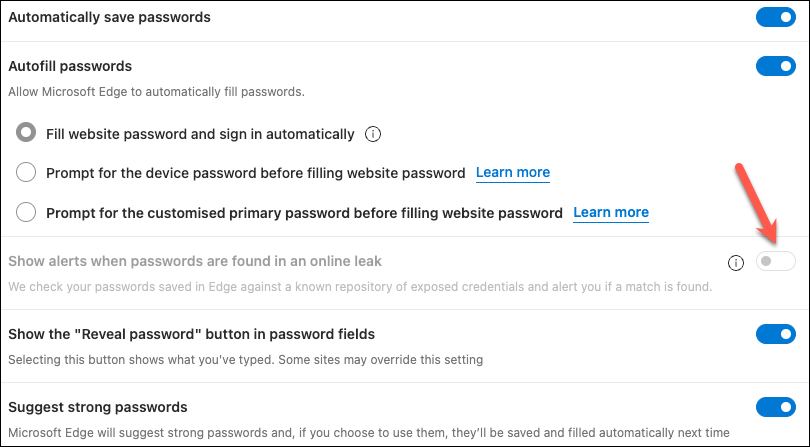Select the customised primary password radio button
The width and height of the screenshot is (810, 447).
[27, 212]
